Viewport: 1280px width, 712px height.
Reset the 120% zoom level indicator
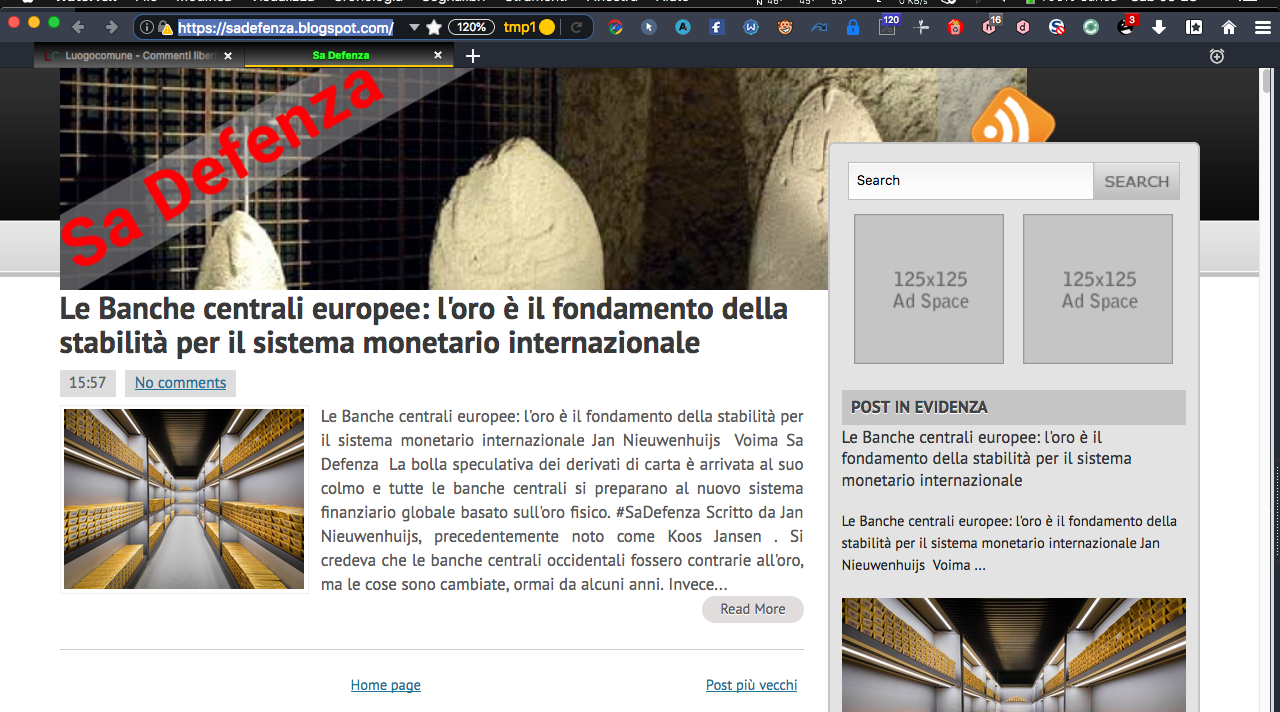472,27
